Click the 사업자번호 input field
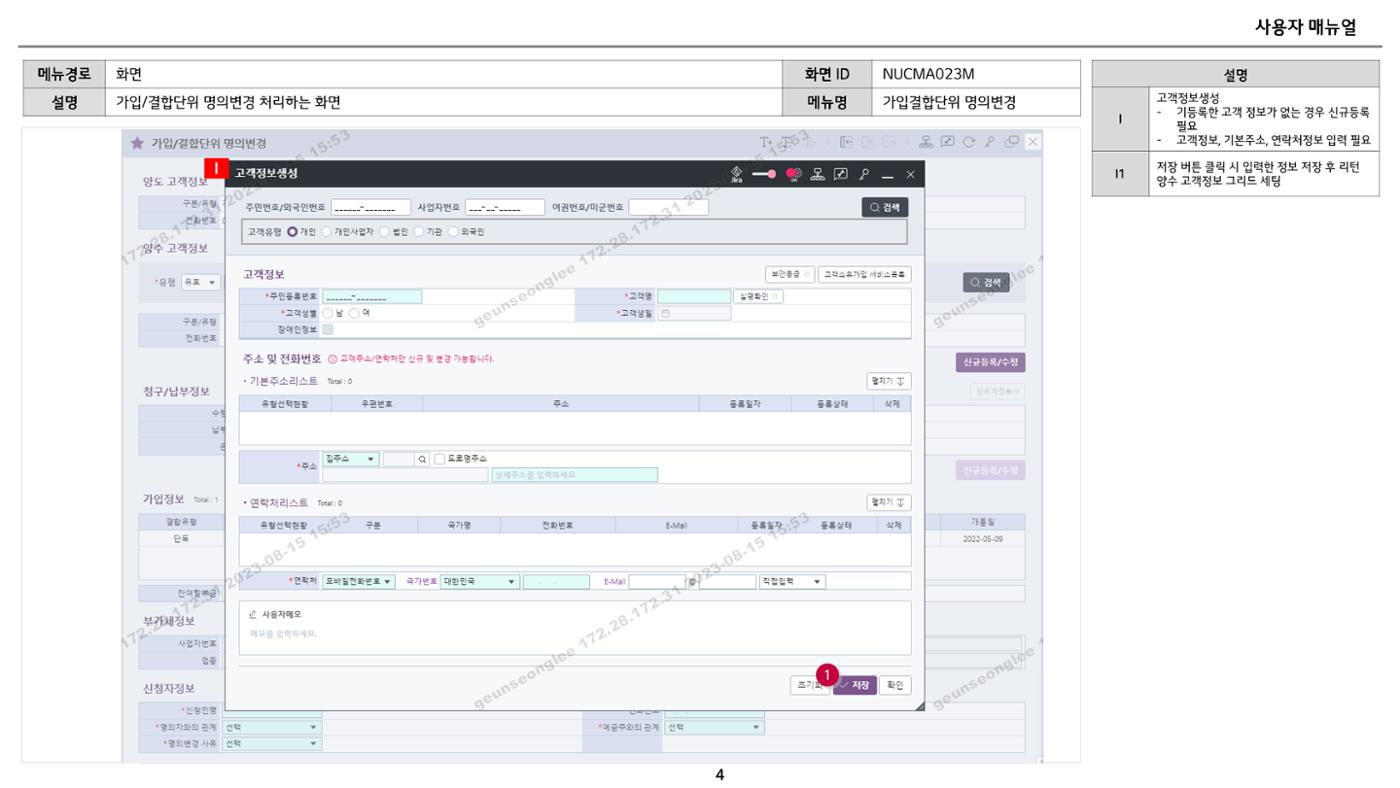This screenshot has width=1400, height=788. pos(505,208)
